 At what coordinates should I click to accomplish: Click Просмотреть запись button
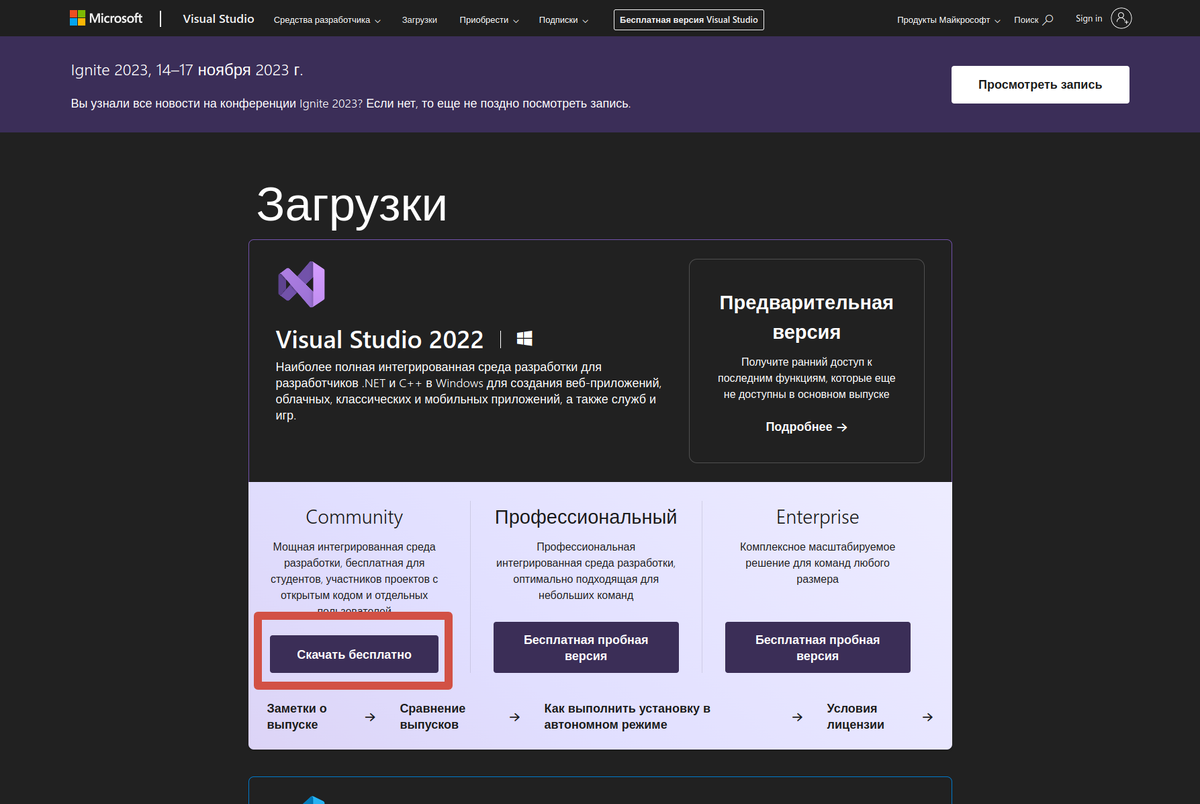pyautogui.click(x=1040, y=85)
